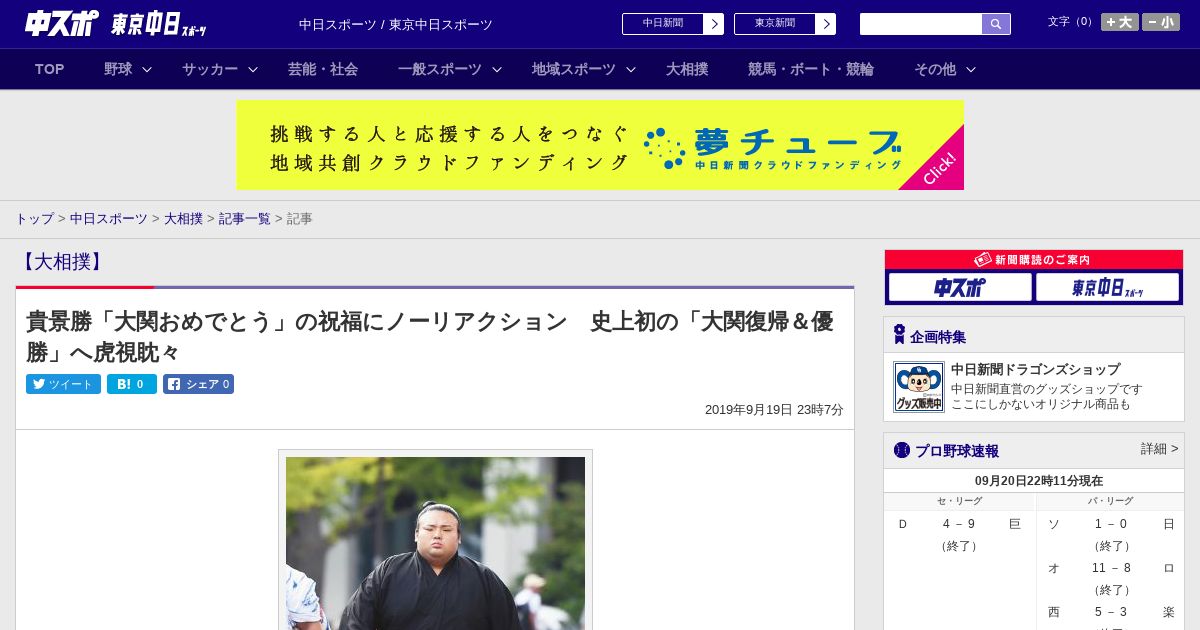Open 東京新聞 link arrow in header
The height and width of the screenshot is (630, 1200).
(825, 24)
